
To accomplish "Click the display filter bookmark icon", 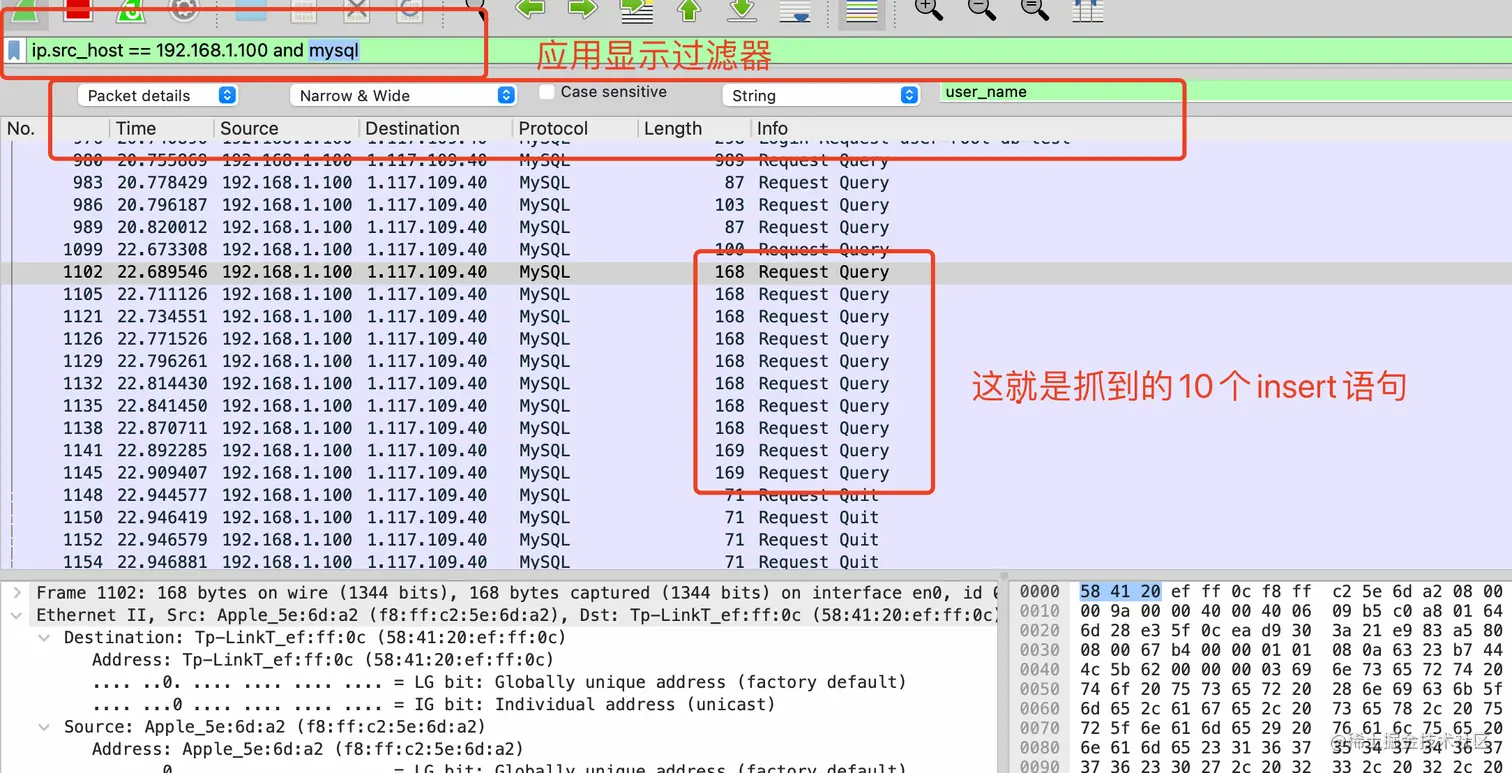I will [14, 50].
